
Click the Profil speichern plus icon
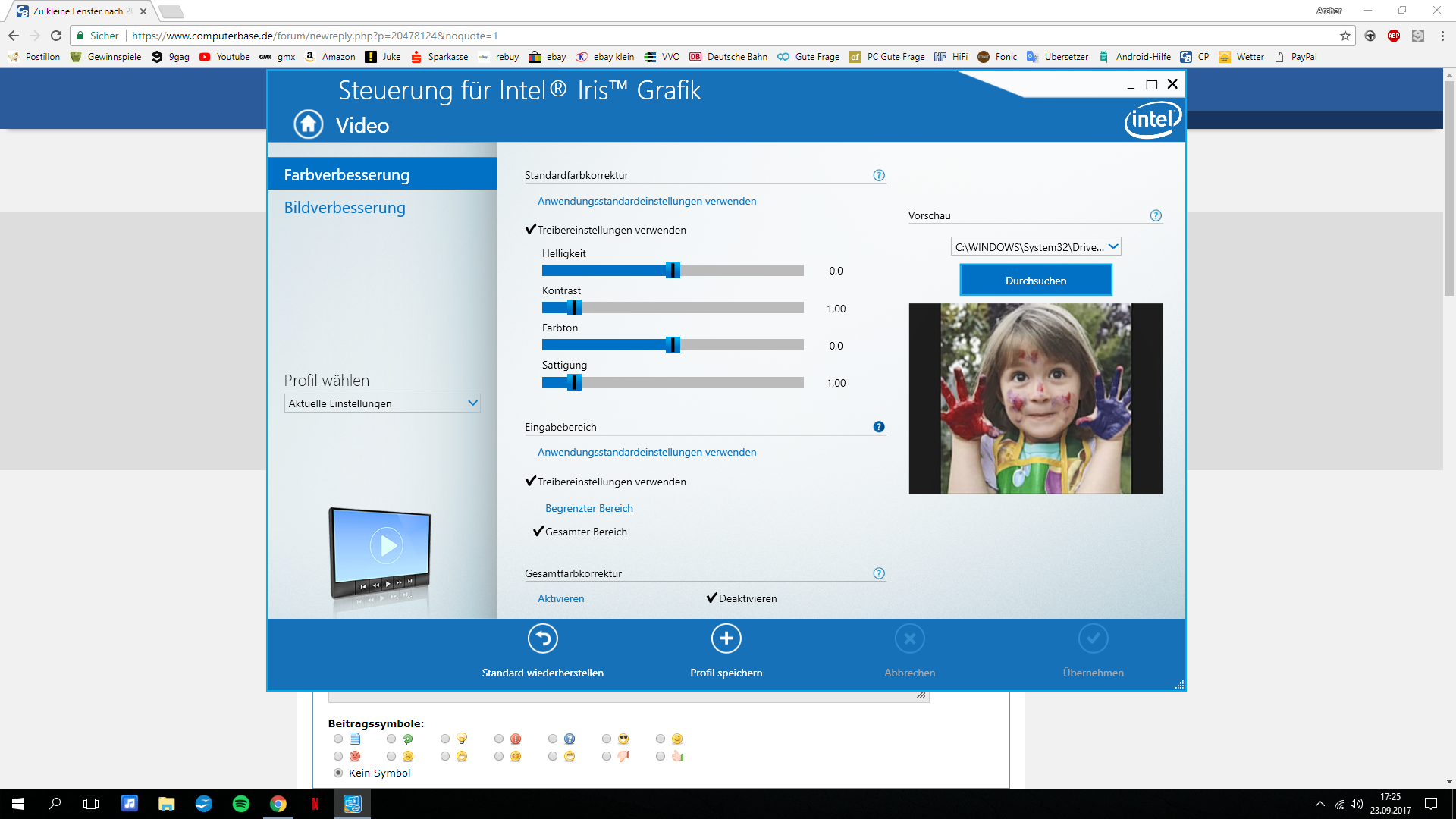(x=726, y=639)
